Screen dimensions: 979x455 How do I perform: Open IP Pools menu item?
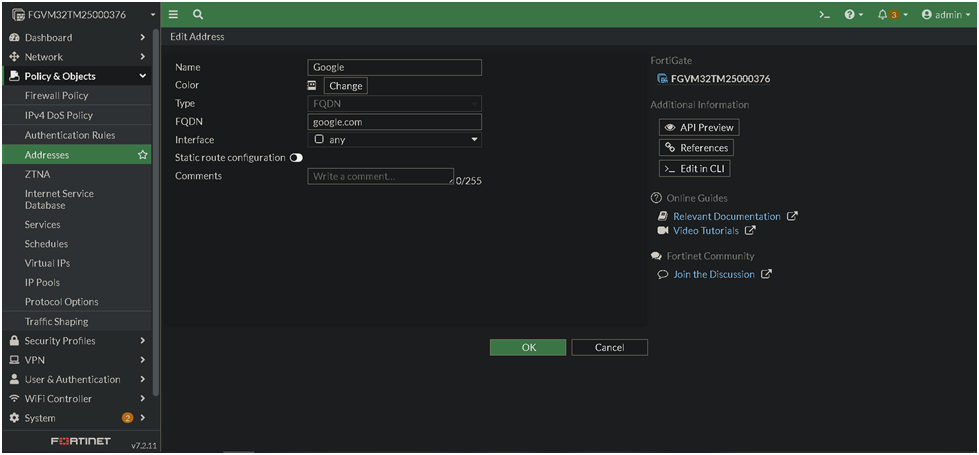[77, 283]
